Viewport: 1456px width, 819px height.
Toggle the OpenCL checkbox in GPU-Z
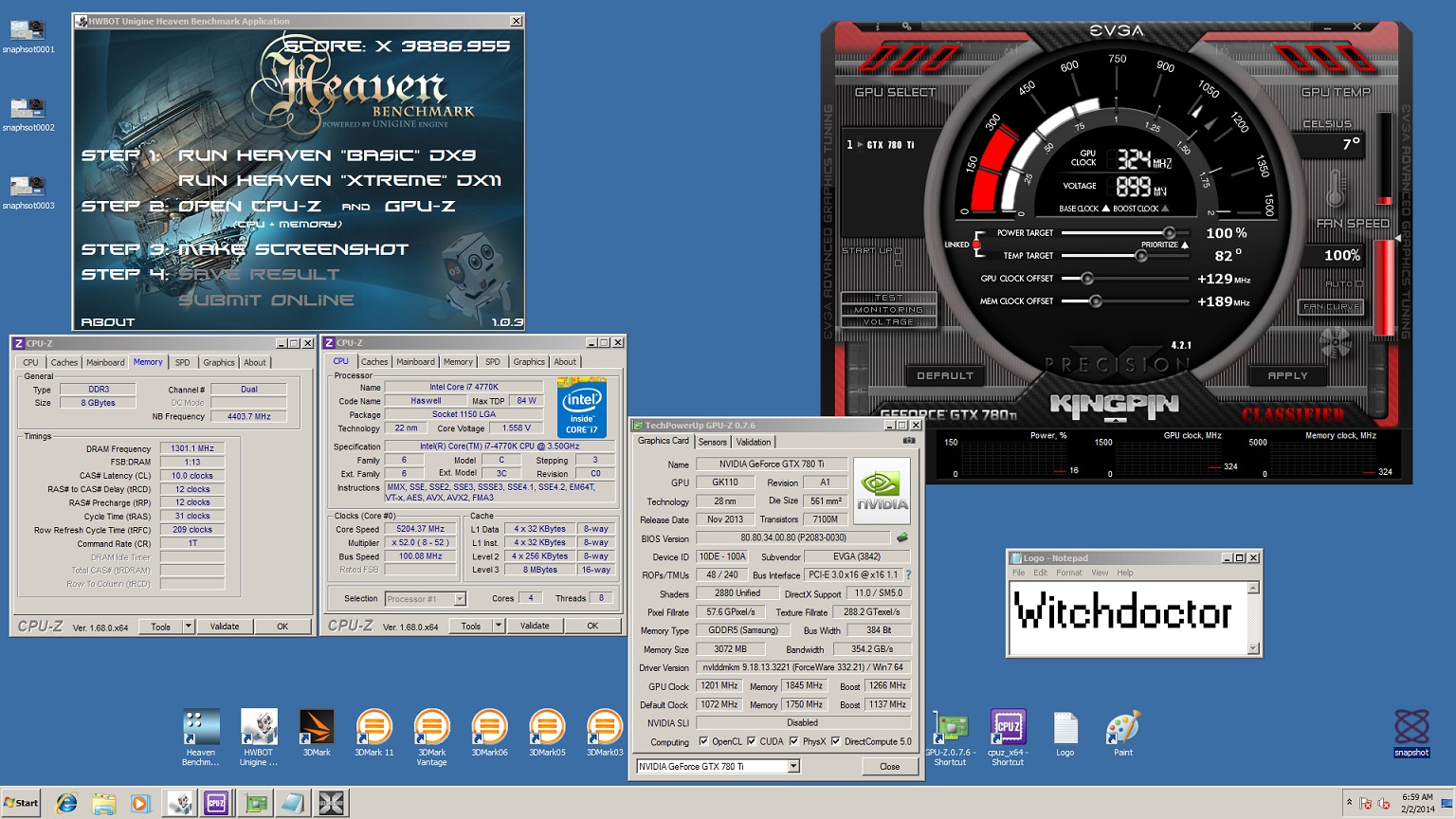click(703, 741)
